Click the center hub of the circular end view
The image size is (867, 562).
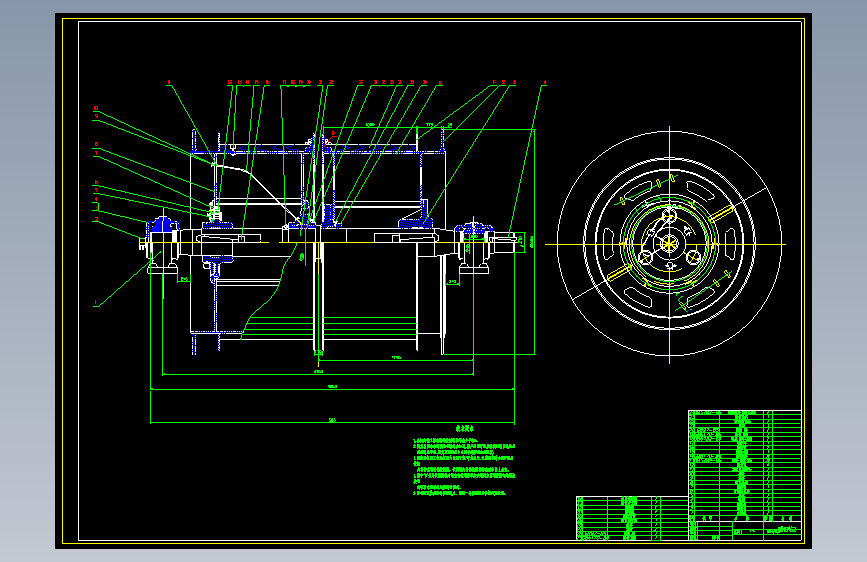(x=670, y=243)
